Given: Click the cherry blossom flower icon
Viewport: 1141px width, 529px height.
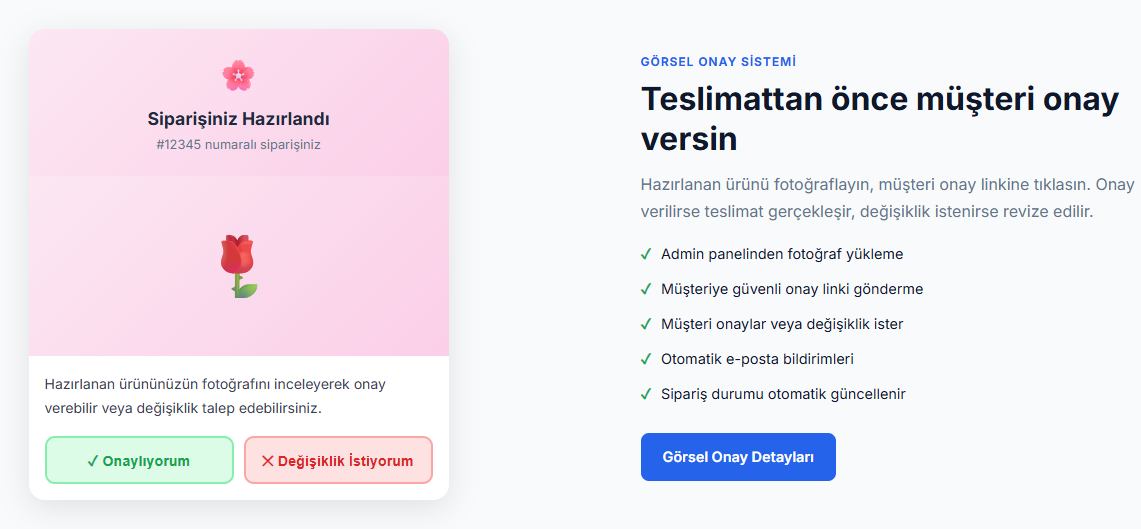Looking at the screenshot, I should 239,76.
